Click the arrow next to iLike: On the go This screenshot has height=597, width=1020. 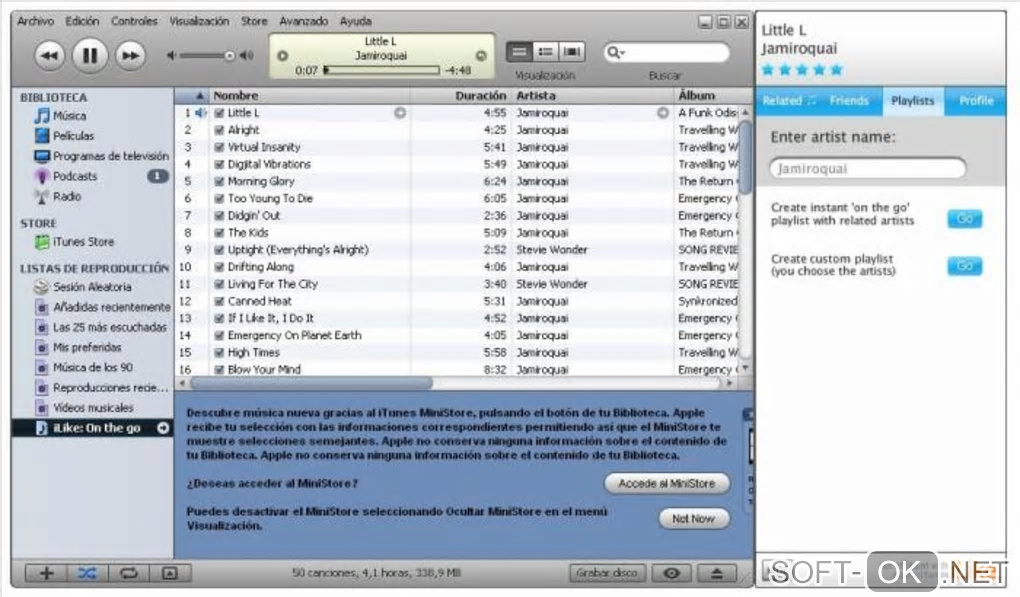pos(163,428)
